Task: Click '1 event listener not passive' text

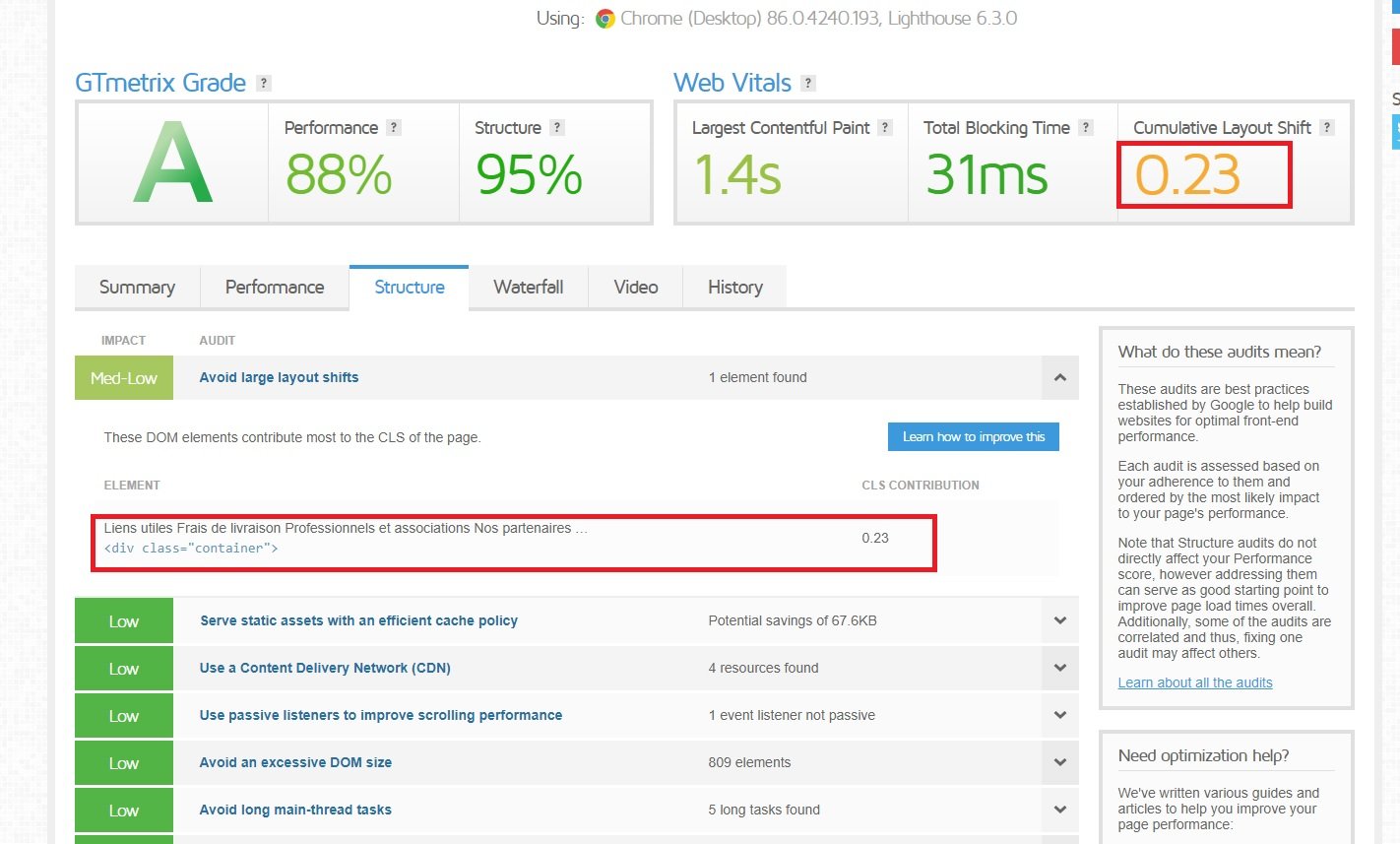Action: click(792, 715)
